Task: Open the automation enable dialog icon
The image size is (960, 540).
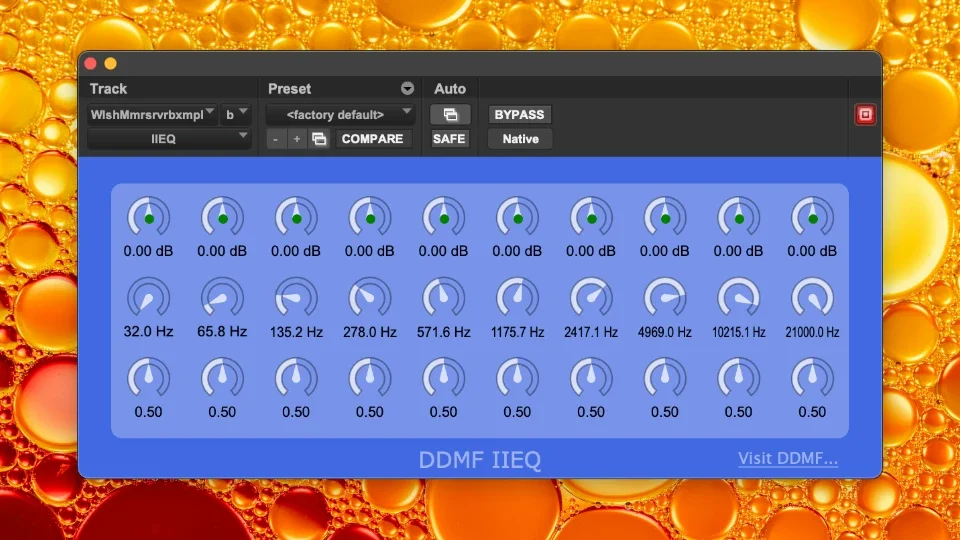Action: click(450, 114)
